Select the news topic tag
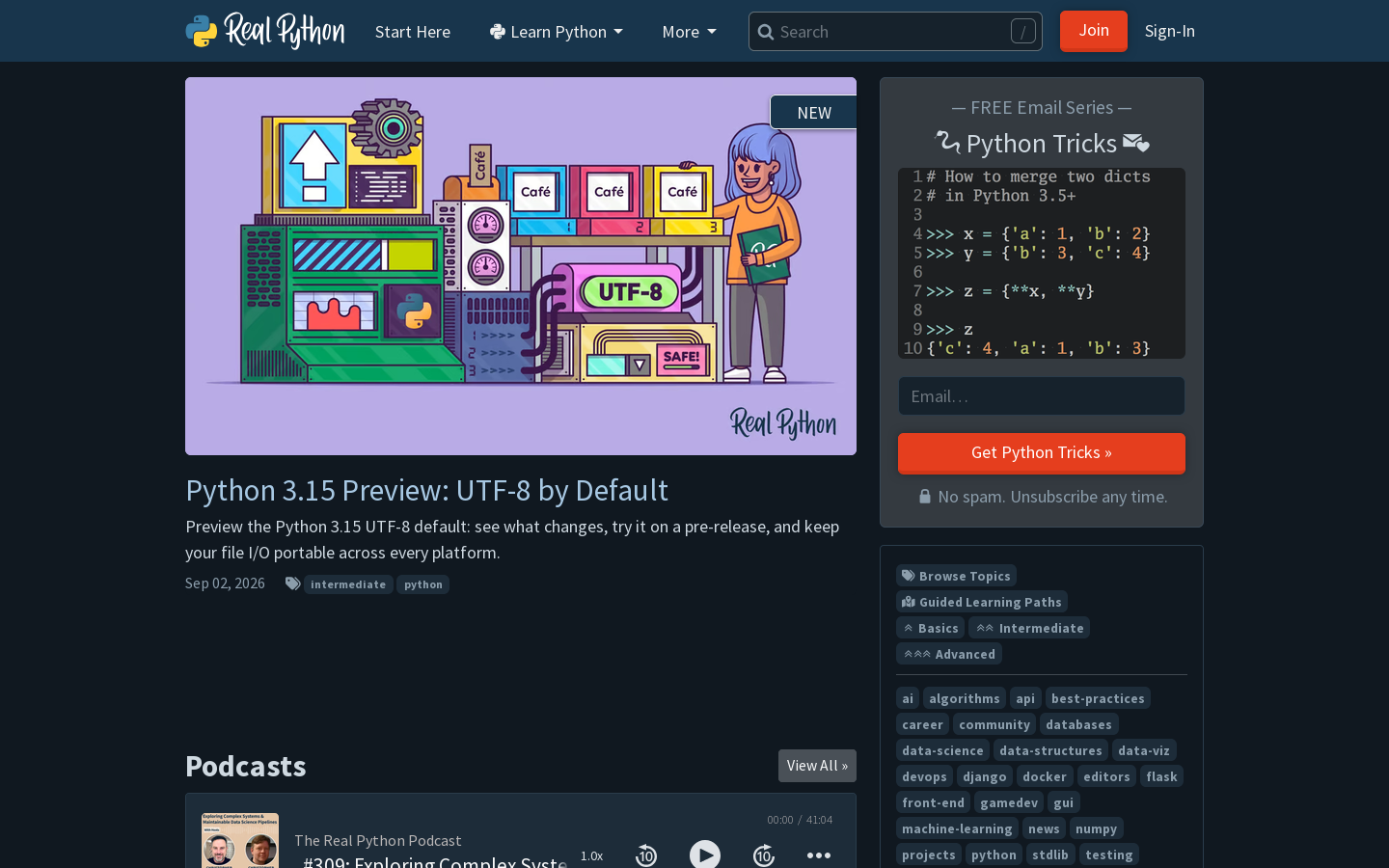 1044,828
